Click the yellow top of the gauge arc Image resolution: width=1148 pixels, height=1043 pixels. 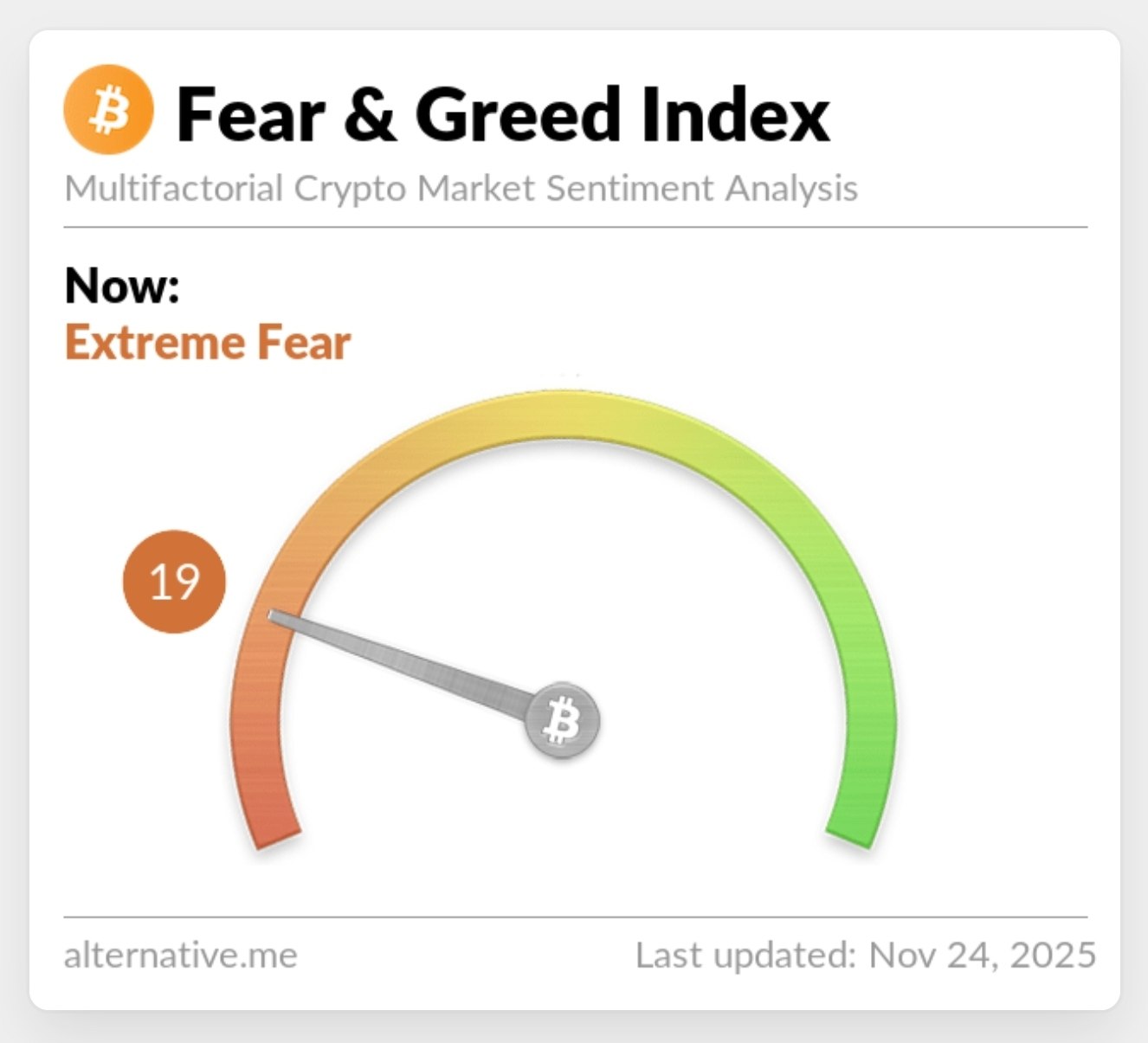click(563, 414)
